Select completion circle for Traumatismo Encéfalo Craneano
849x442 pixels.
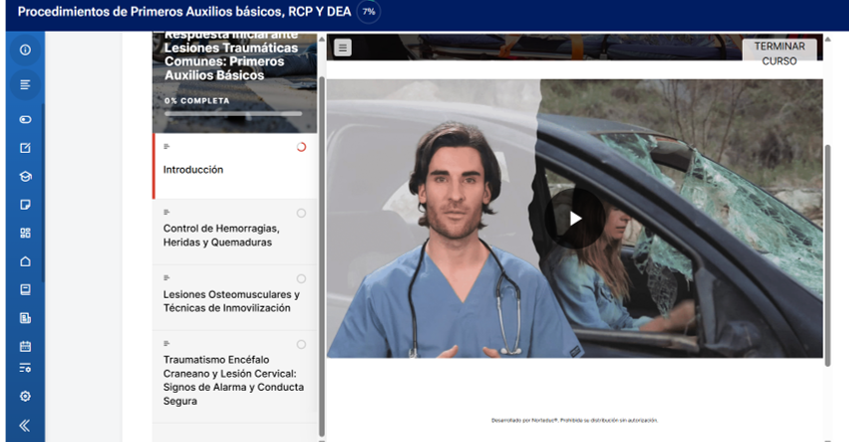point(301,345)
